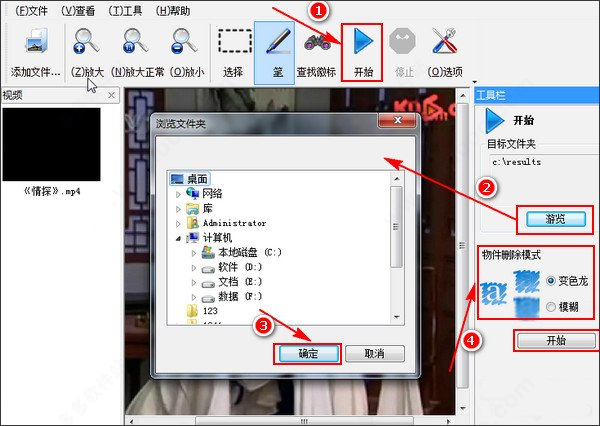600x426 pixels.
Task: Click the Add Files (添加文件) toolbar icon
Action: [35, 45]
